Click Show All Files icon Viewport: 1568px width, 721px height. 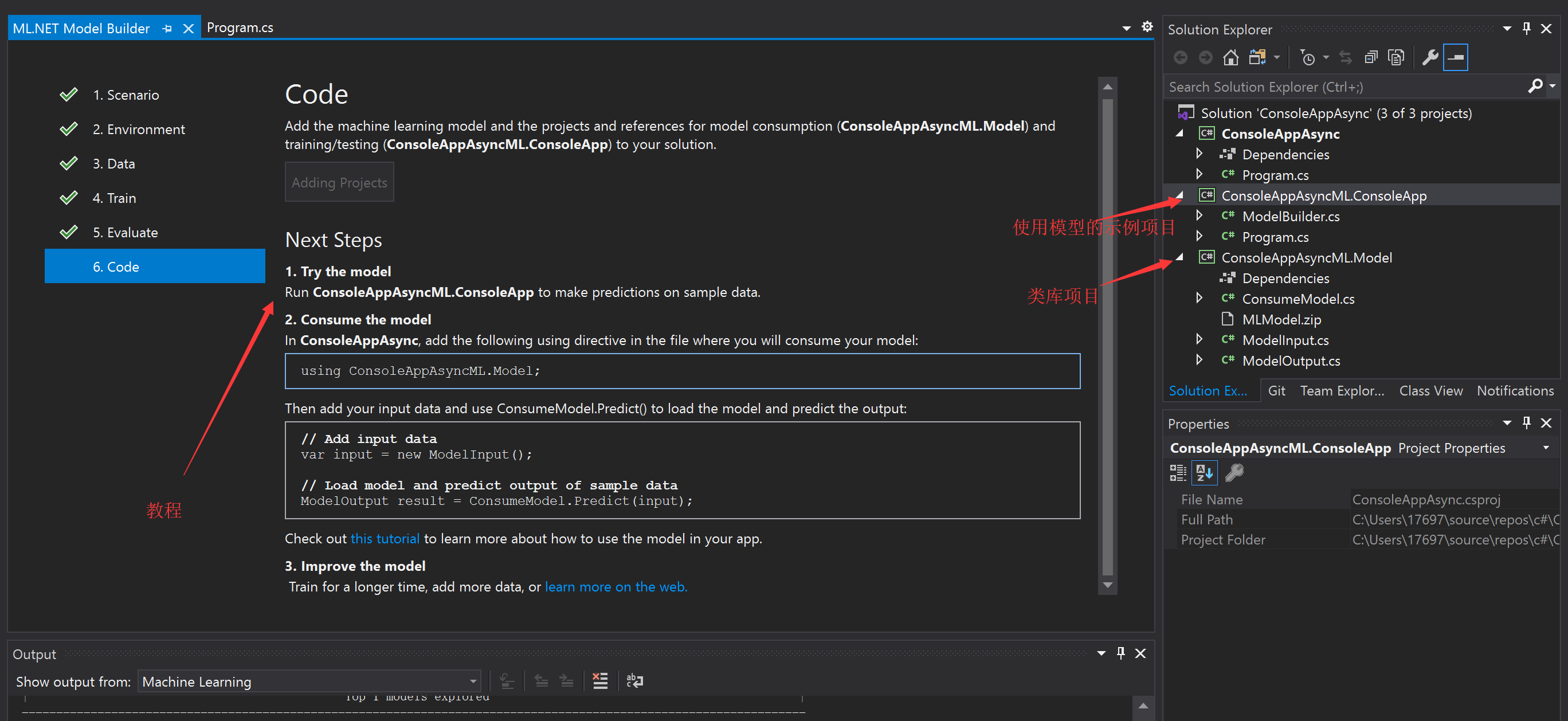tap(1395, 58)
